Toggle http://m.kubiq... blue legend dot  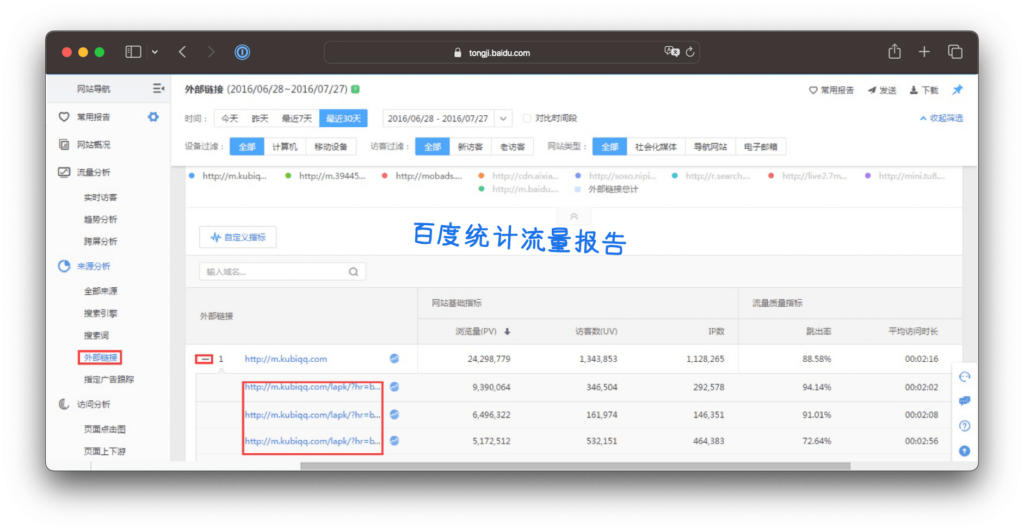point(191,176)
